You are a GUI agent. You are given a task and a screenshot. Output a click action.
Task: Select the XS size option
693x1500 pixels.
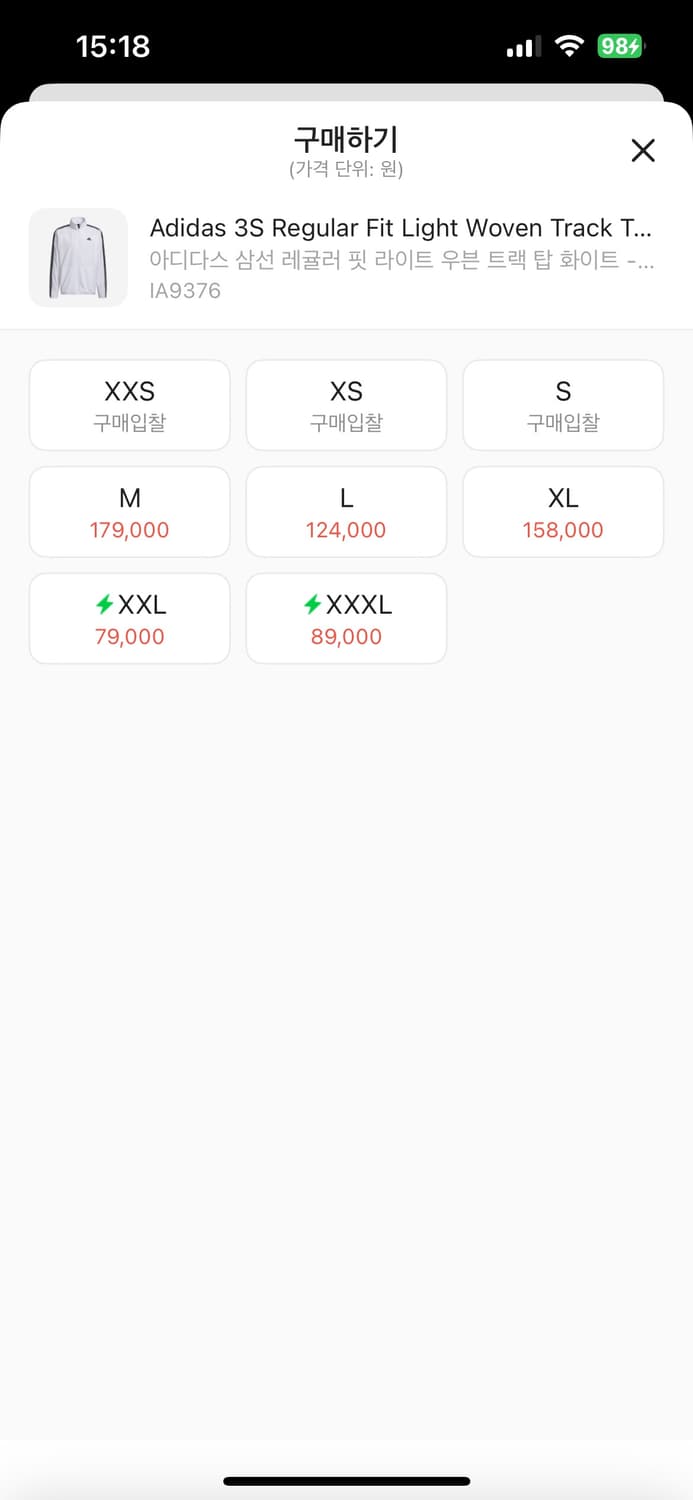[x=346, y=405]
